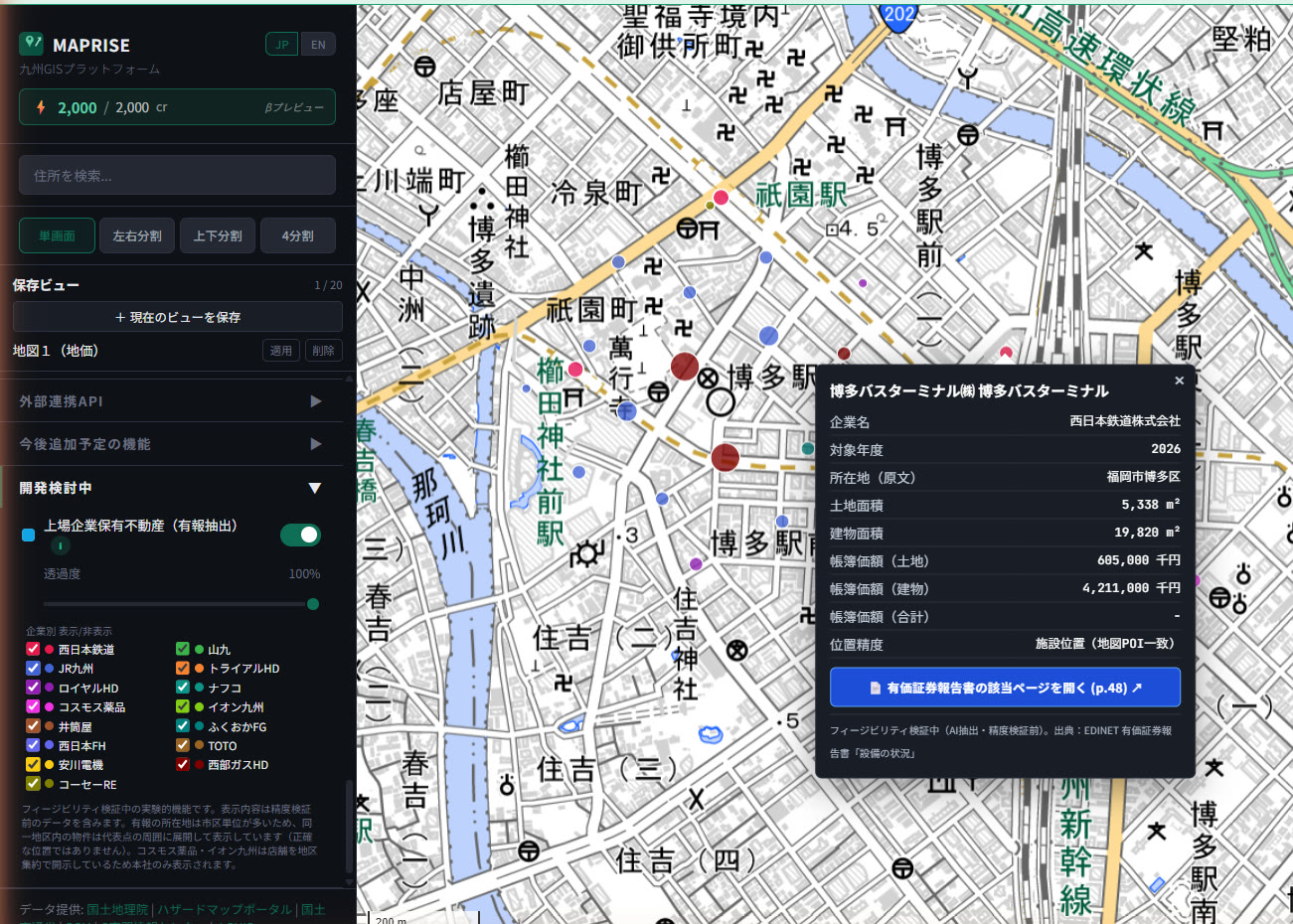Click the βプレビュー label
1293x924 pixels.
click(x=294, y=107)
